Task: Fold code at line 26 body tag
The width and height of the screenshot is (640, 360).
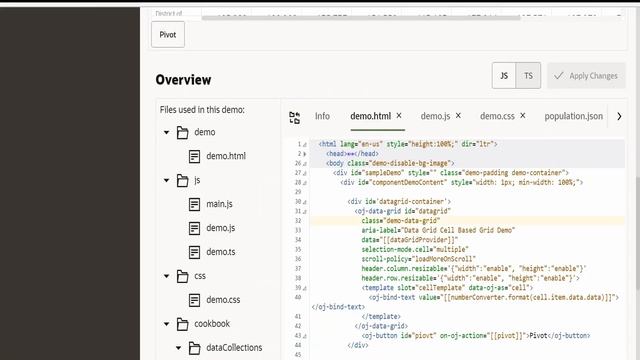Action: point(305,164)
